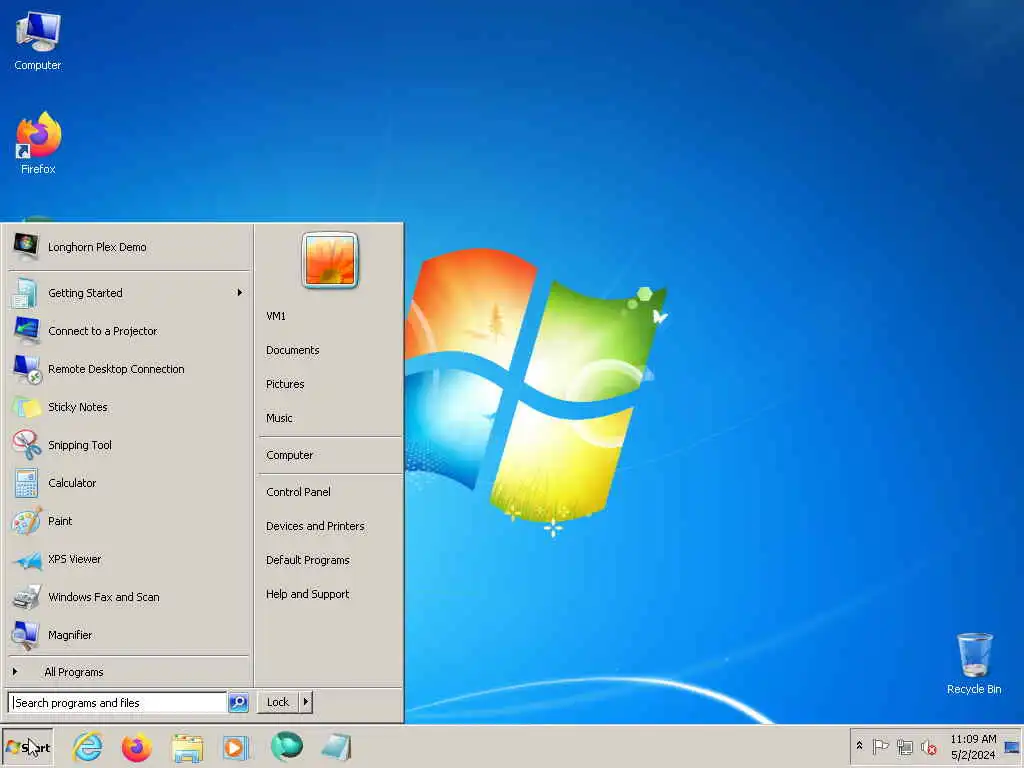
Task: Open Pictures from the Start menu
Action: (285, 384)
